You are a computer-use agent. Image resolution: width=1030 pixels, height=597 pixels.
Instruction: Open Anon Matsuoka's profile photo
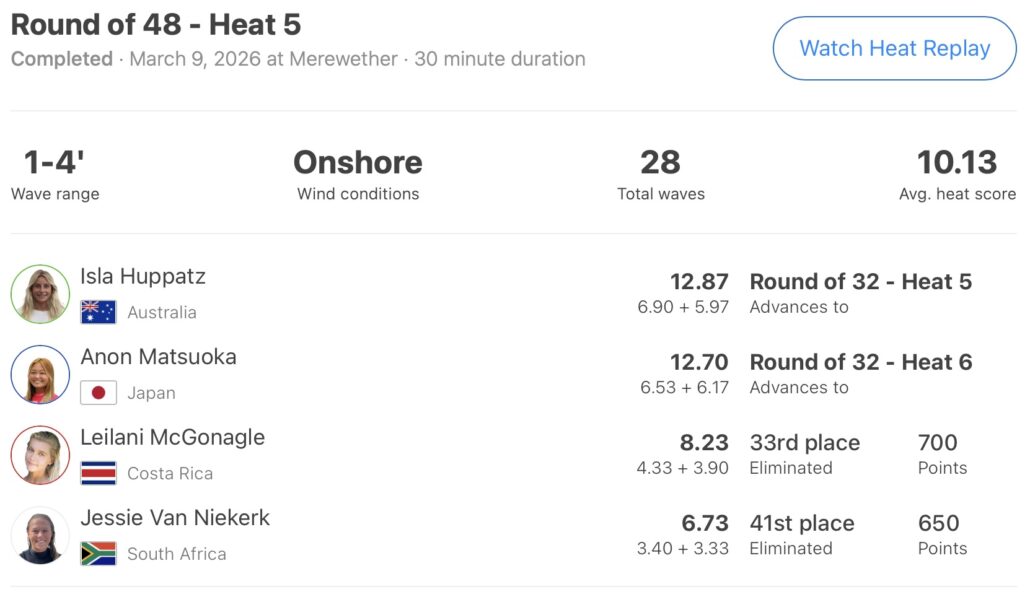click(40, 374)
